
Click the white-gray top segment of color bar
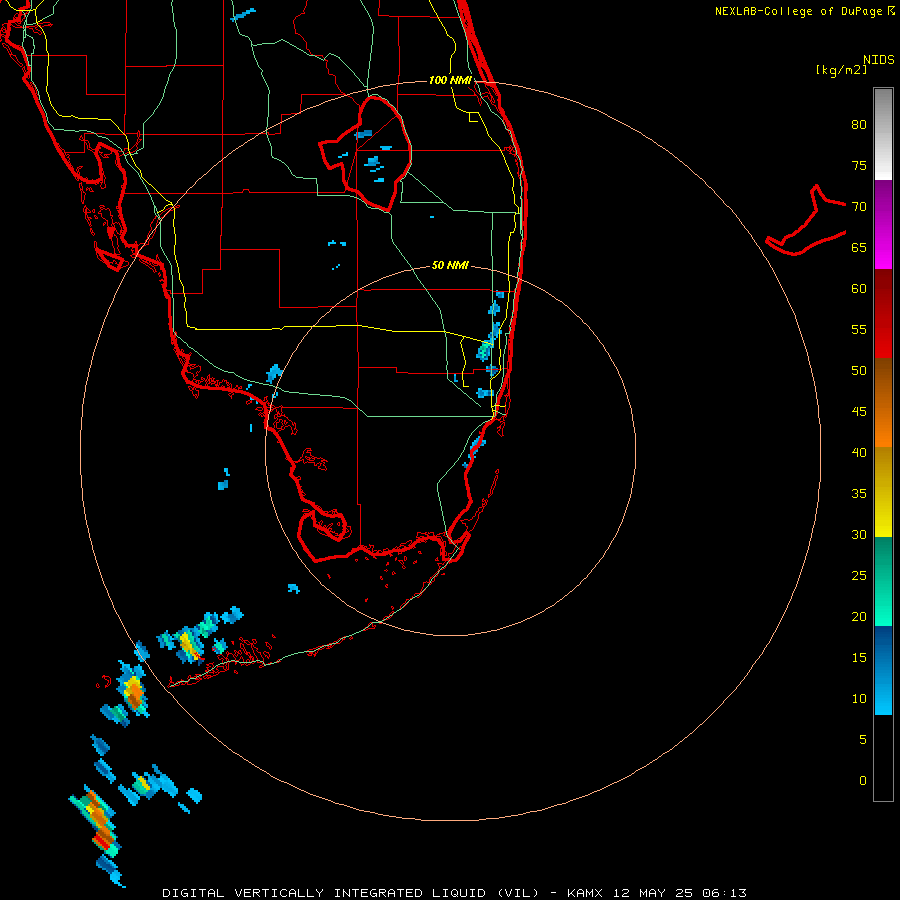click(883, 134)
